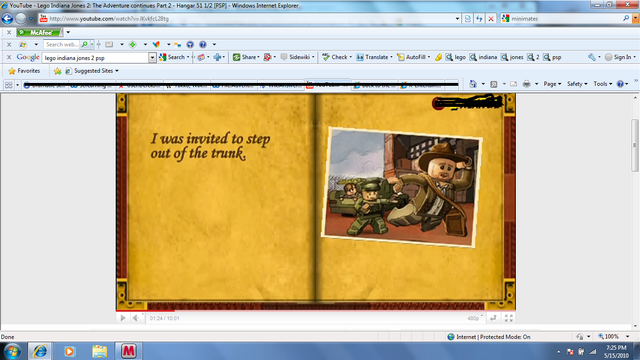Image resolution: width=640 pixels, height=360 pixels.
Task: Click in the Google toolbar search field
Action: [x=96, y=58]
